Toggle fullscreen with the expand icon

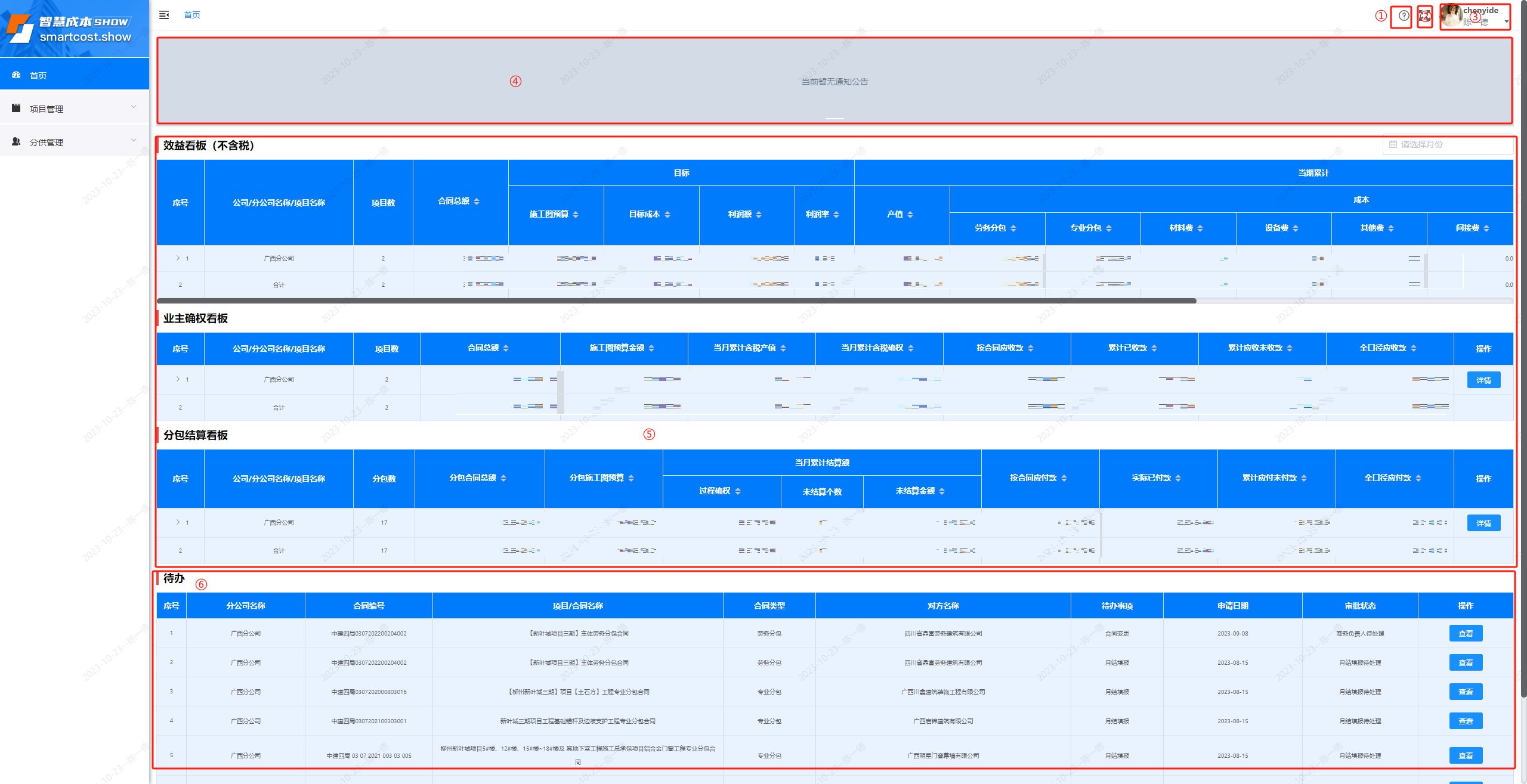[x=1424, y=16]
